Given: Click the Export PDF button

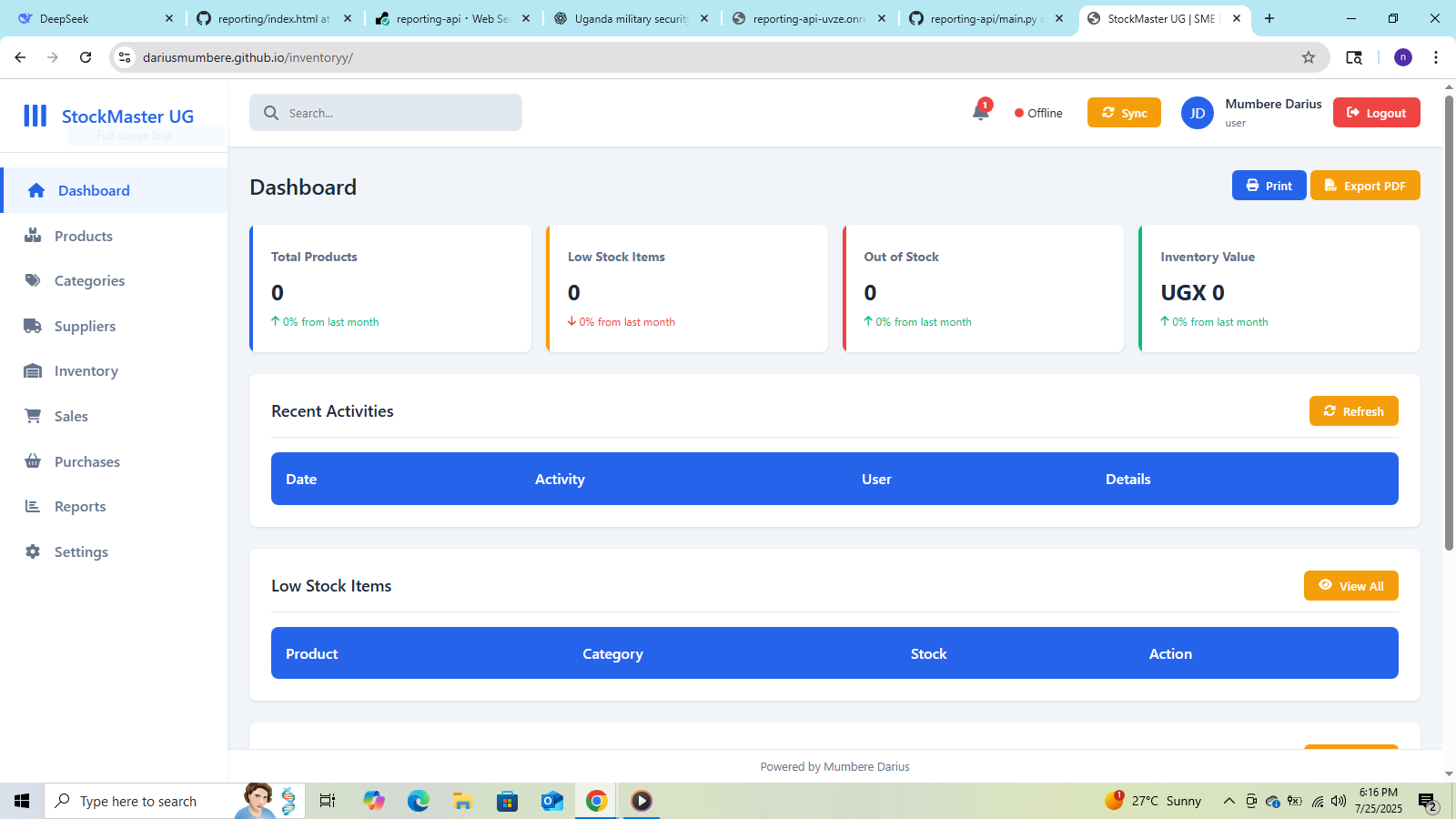Looking at the screenshot, I should pyautogui.click(x=1365, y=186).
